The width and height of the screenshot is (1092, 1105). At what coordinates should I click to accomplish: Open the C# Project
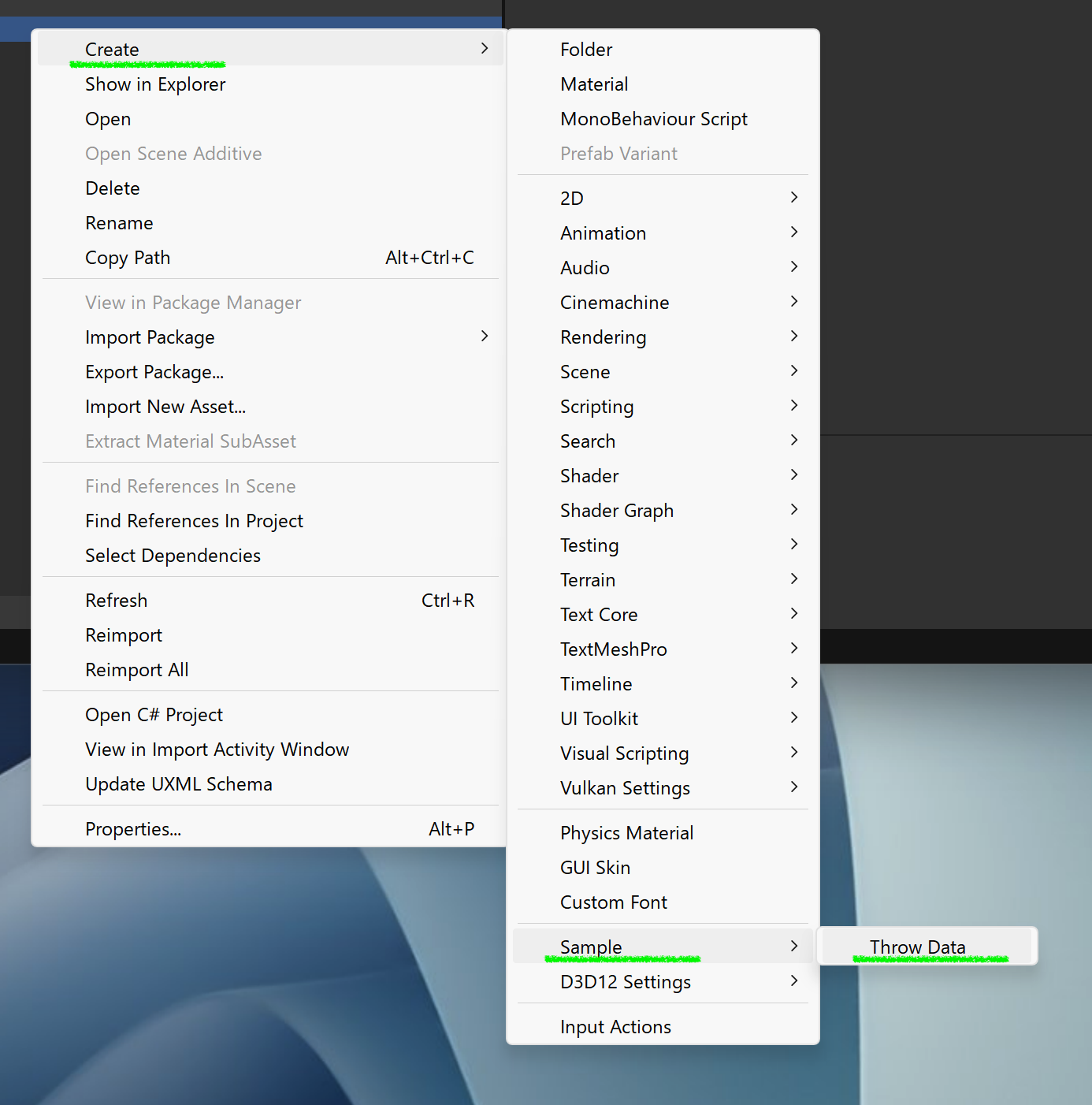pyautogui.click(x=154, y=715)
